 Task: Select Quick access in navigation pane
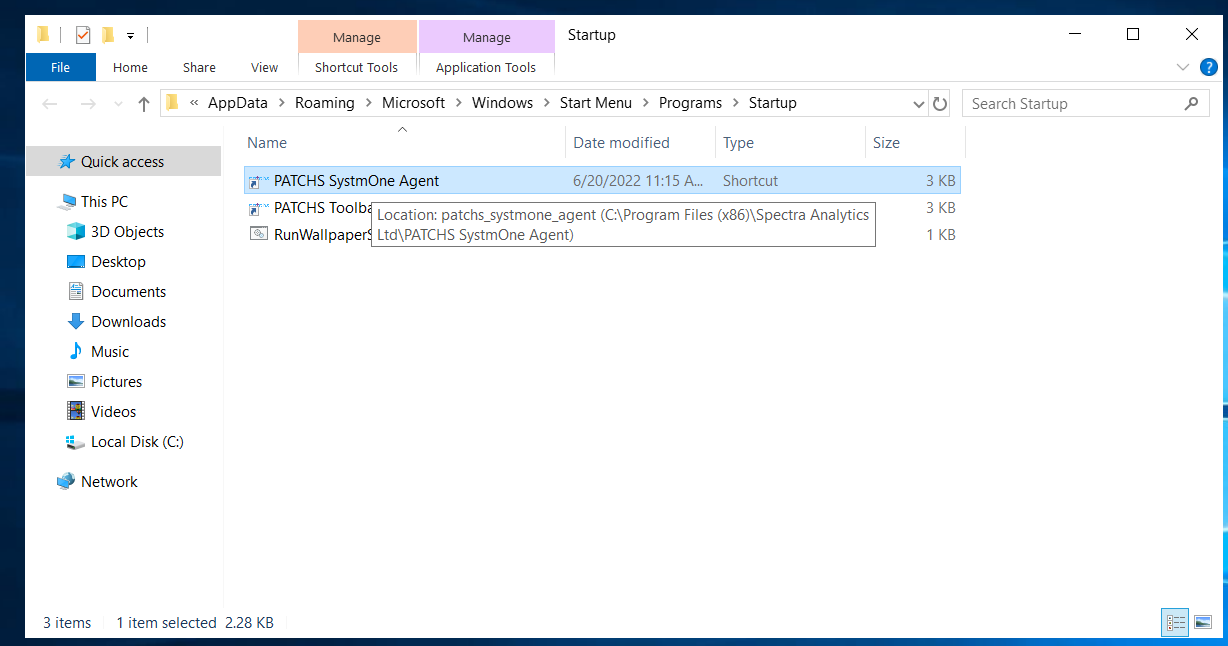tap(122, 162)
